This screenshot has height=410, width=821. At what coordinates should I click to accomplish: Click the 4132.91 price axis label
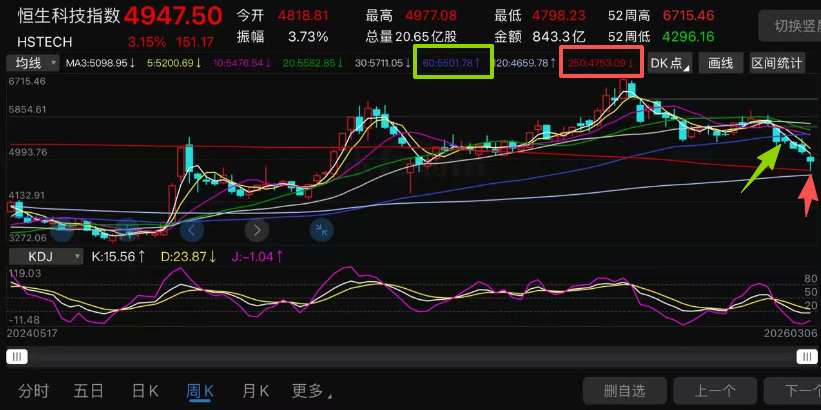pyautogui.click(x=28, y=195)
